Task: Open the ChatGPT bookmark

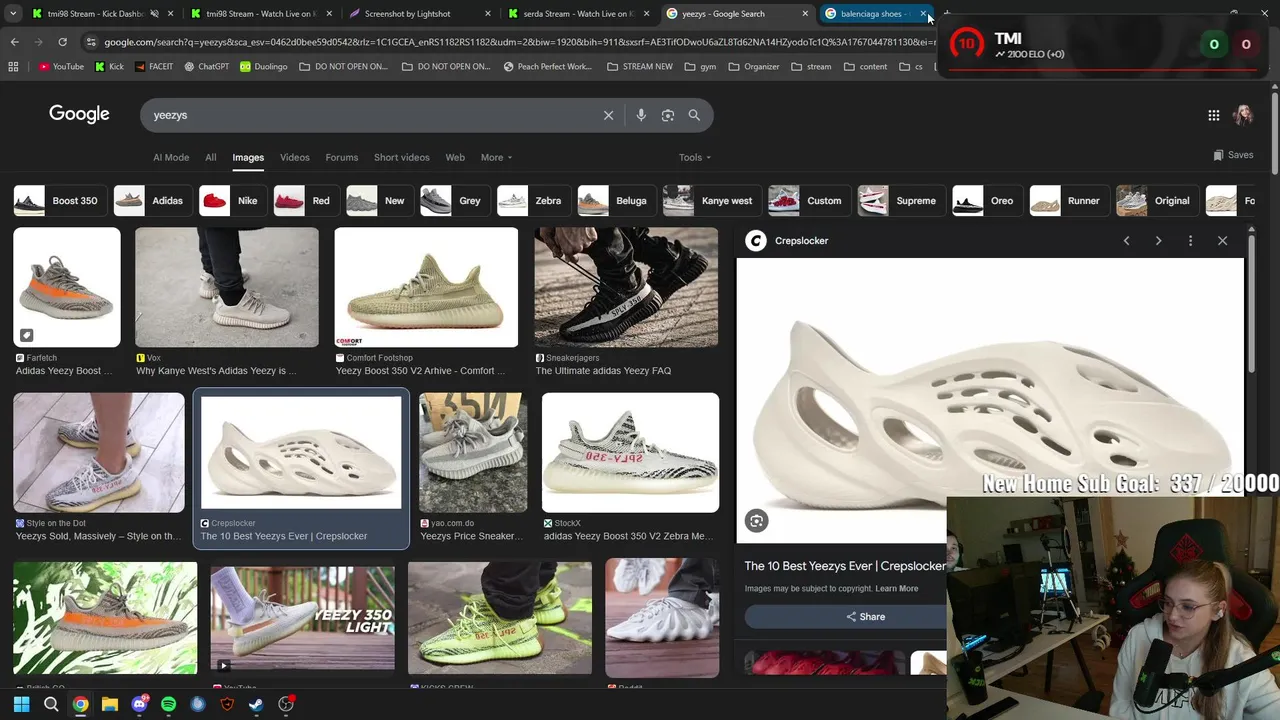Action: pyautogui.click(x=207, y=67)
